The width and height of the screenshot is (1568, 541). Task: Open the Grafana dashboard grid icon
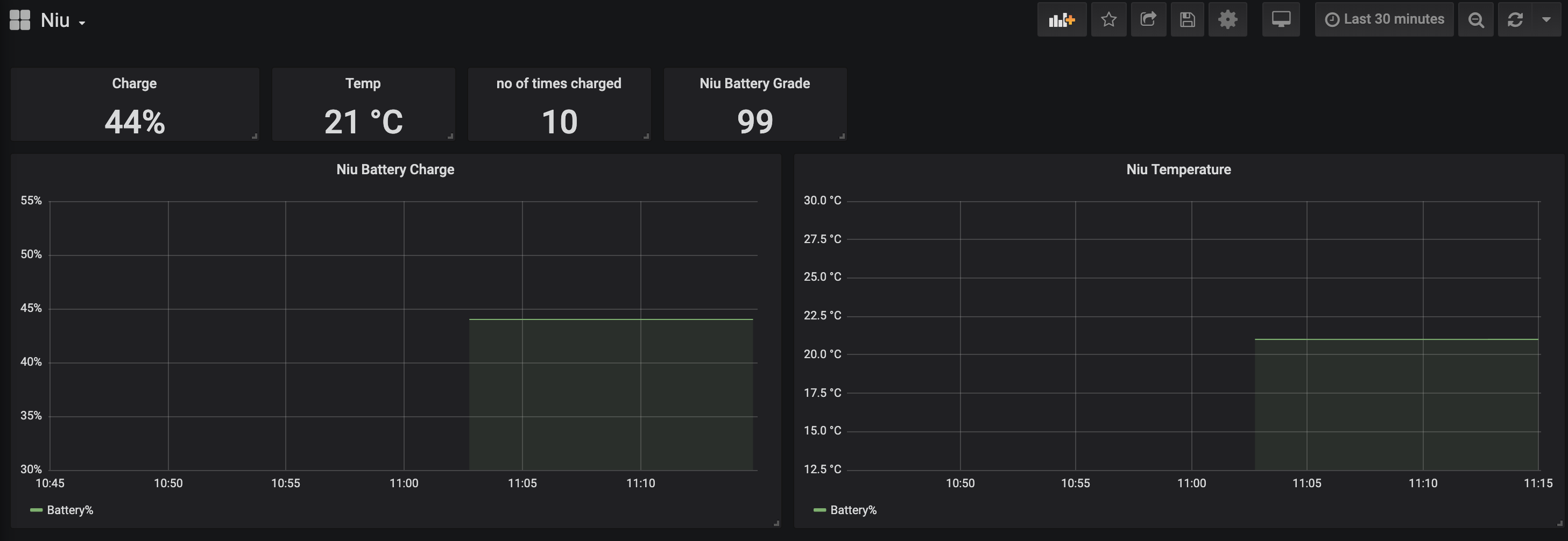point(19,20)
